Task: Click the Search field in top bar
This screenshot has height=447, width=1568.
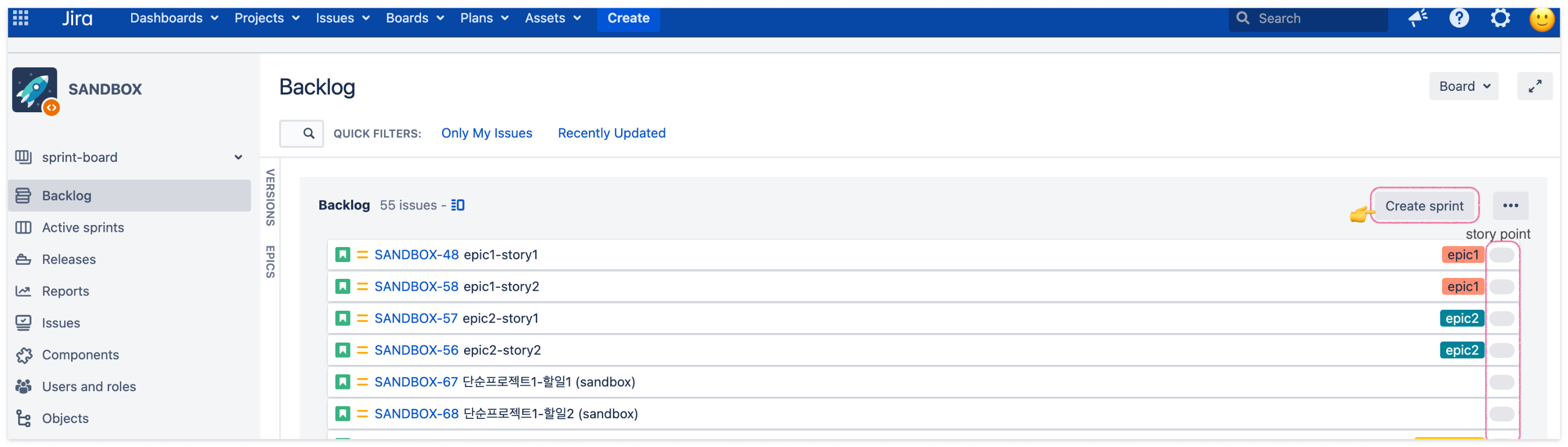Action: tap(1308, 19)
